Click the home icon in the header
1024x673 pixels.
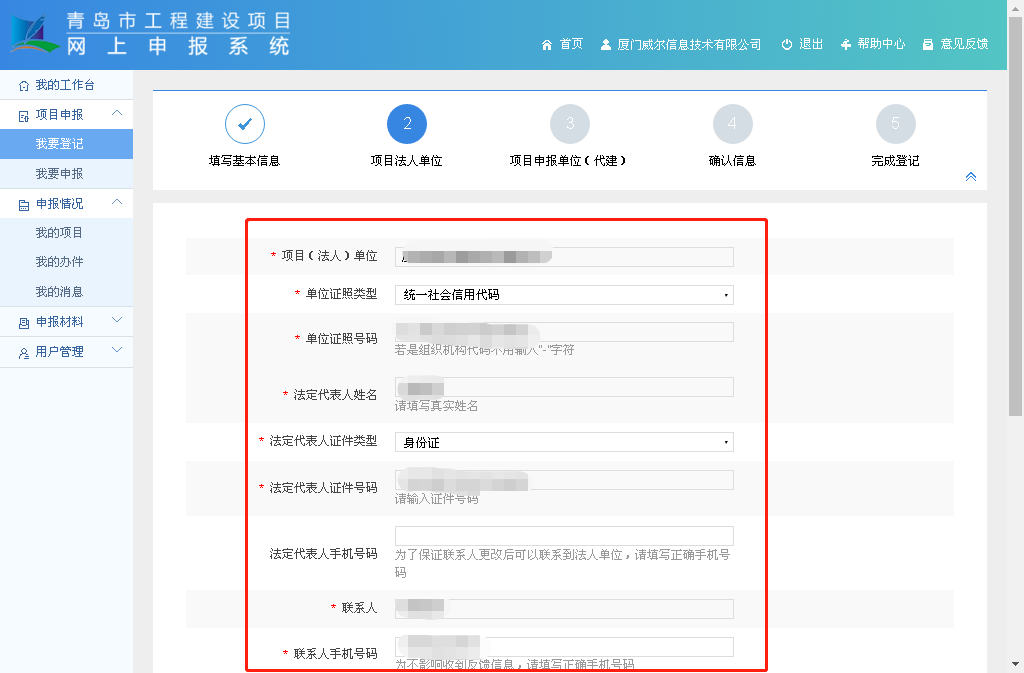(x=546, y=45)
